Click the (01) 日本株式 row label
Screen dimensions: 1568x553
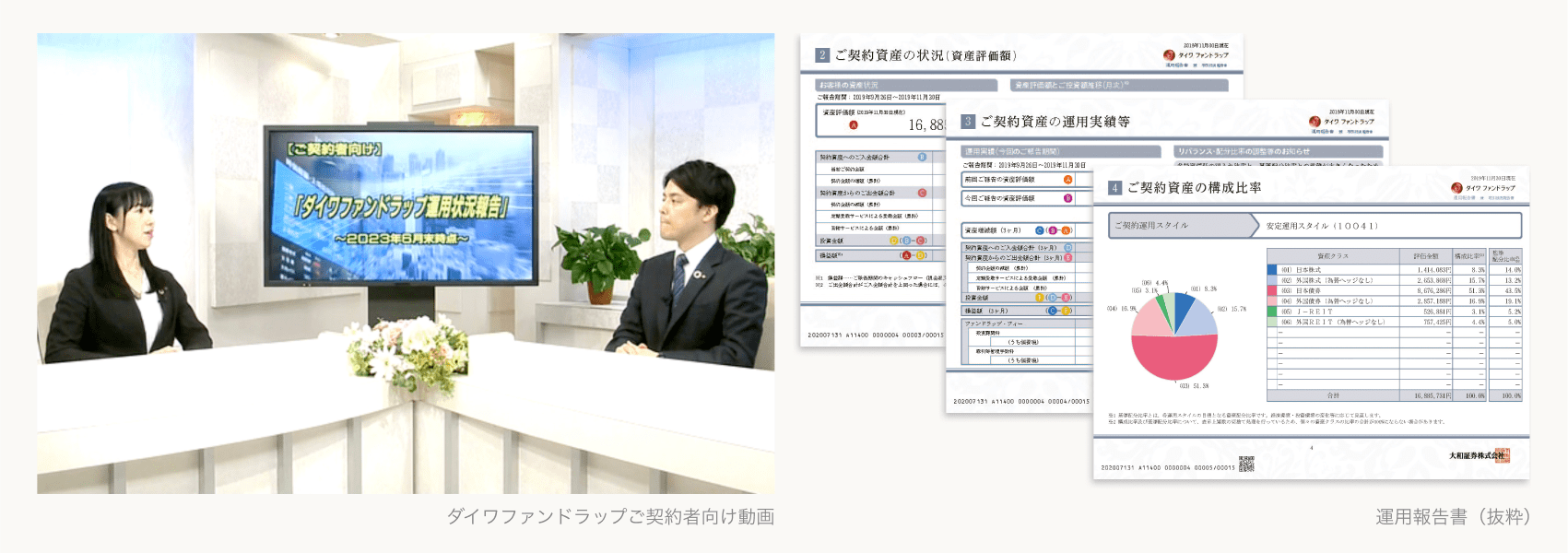click(x=1301, y=270)
